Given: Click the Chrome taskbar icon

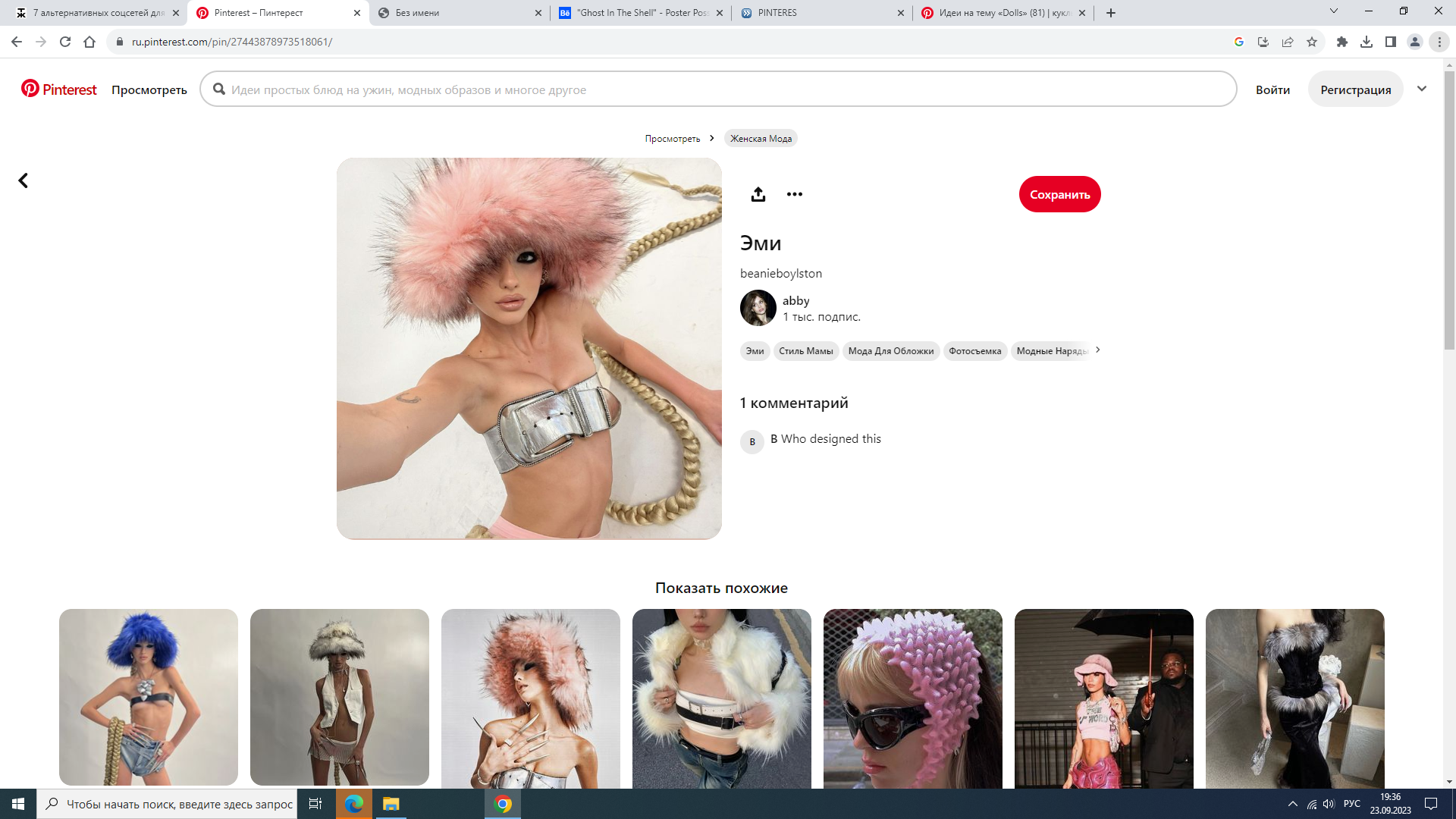Looking at the screenshot, I should click(x=503, y=804).
